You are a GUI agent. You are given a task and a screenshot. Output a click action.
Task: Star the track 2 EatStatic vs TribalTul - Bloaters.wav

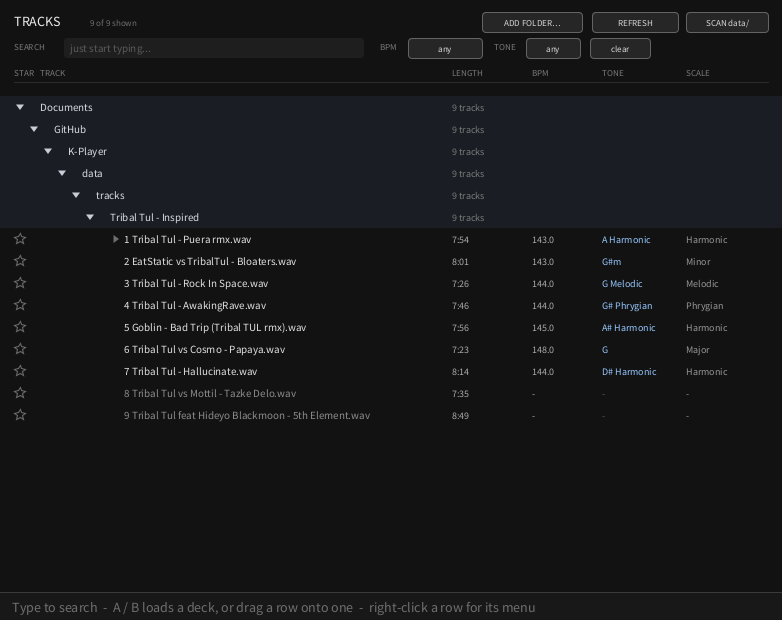[x=20, y=261]
